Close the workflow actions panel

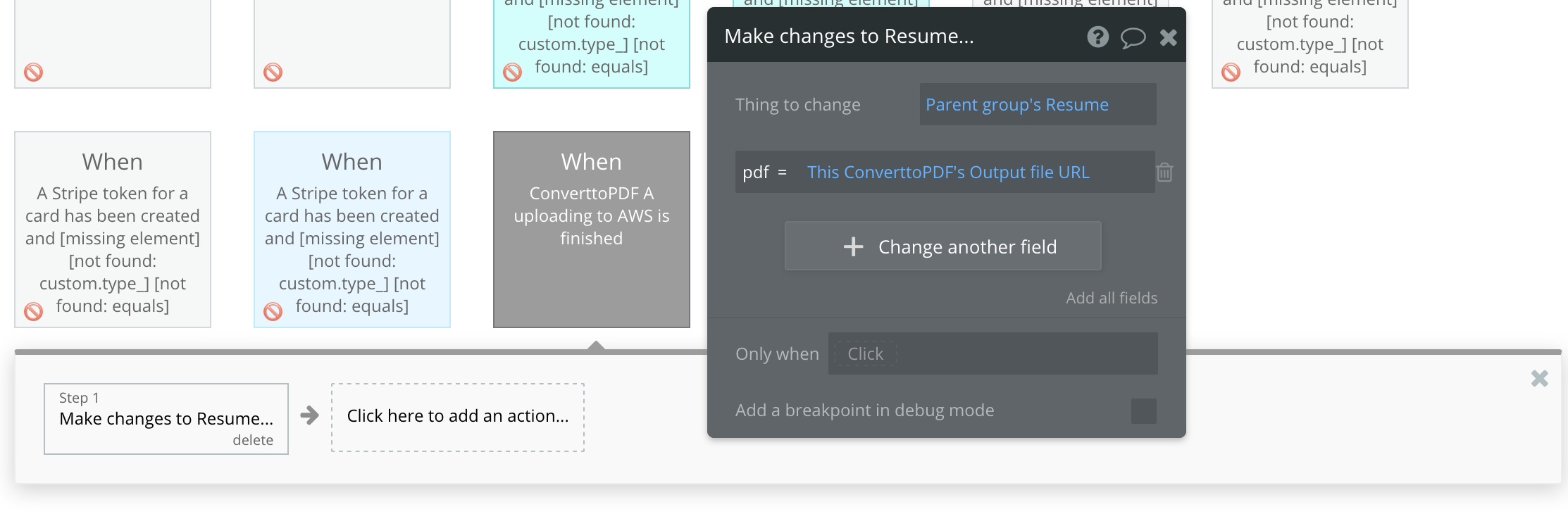tap(1539, 379)
